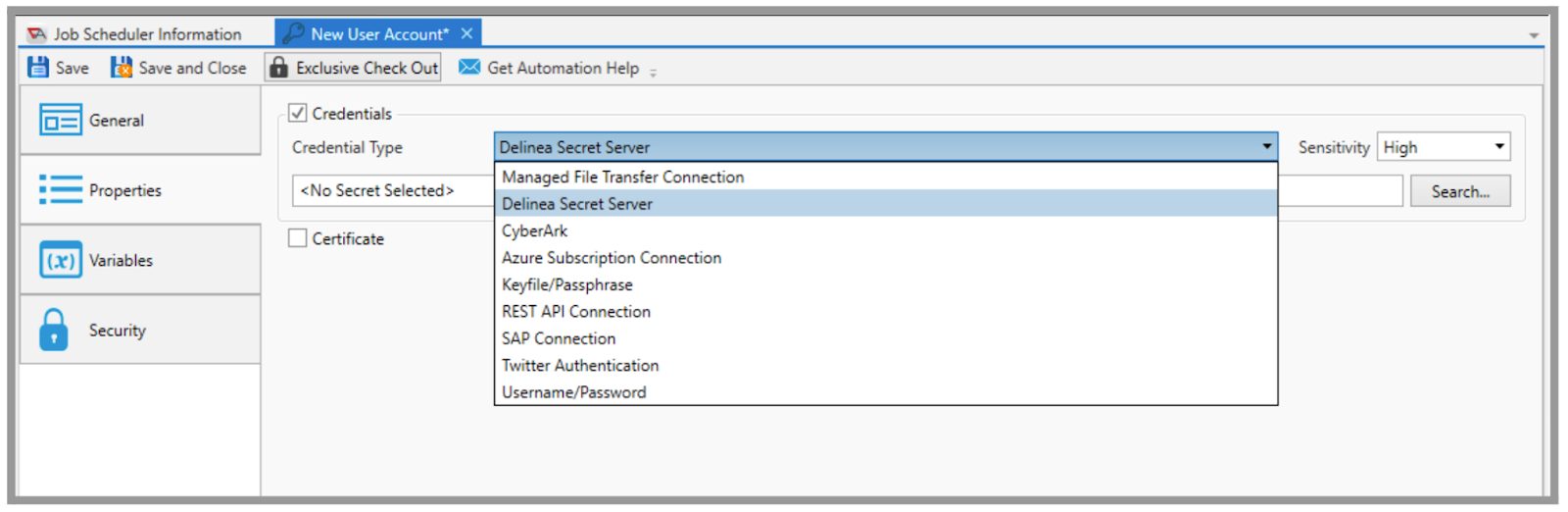Select CyberArk from the credential list
The width and height of the screenshot is (1568, 512).
pos(535,231)
